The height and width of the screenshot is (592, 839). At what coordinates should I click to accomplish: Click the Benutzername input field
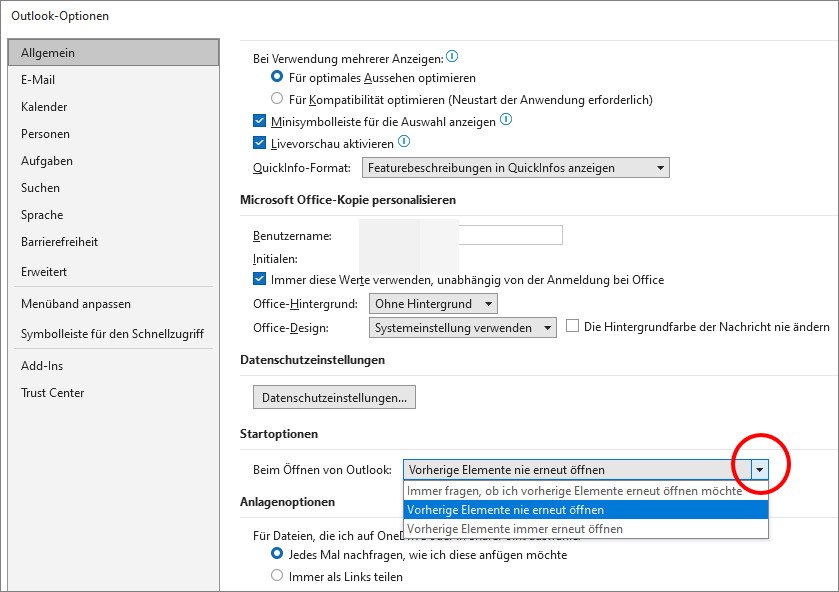click(x=510, y=235)
